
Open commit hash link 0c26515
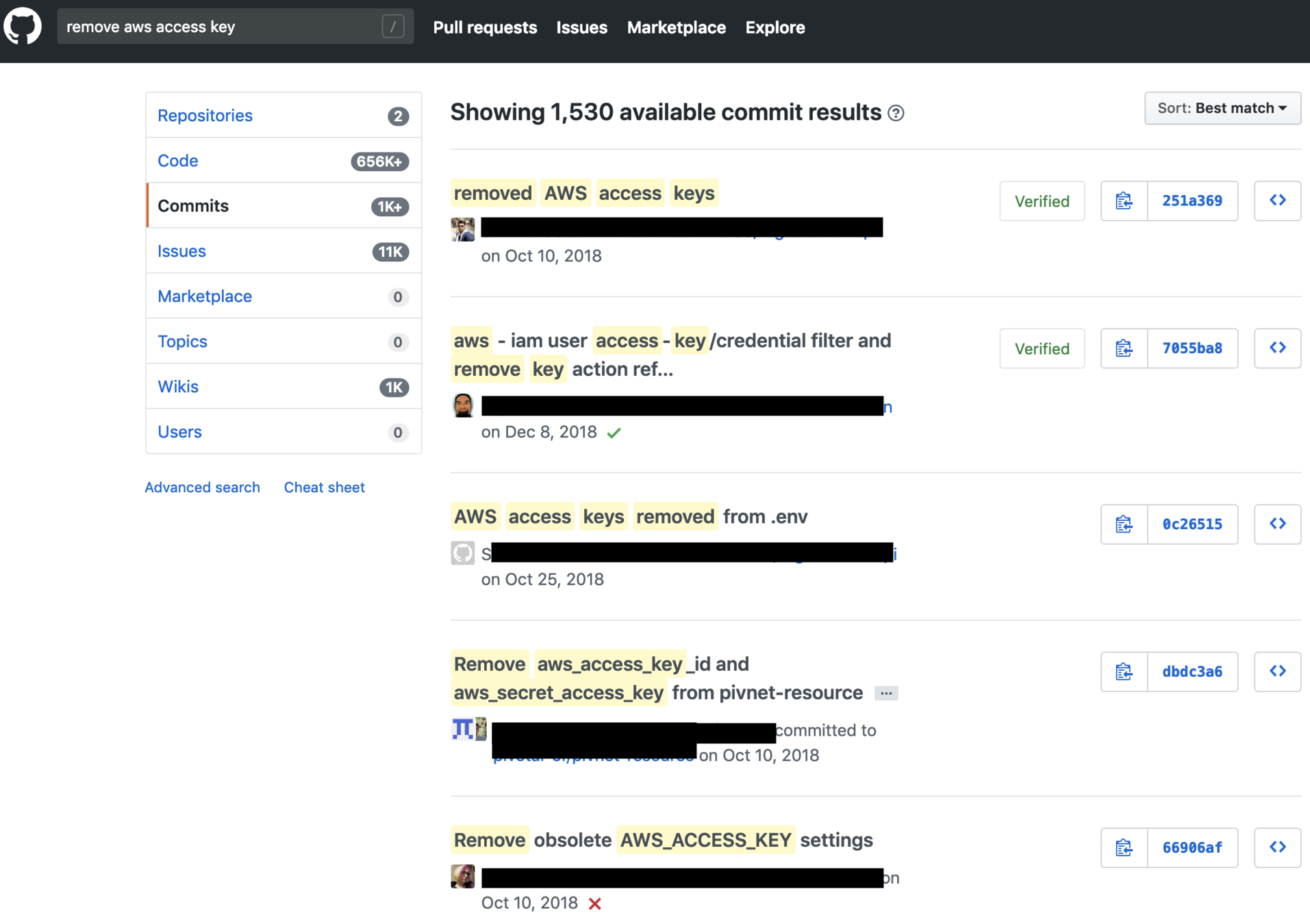pos(1192,524)
